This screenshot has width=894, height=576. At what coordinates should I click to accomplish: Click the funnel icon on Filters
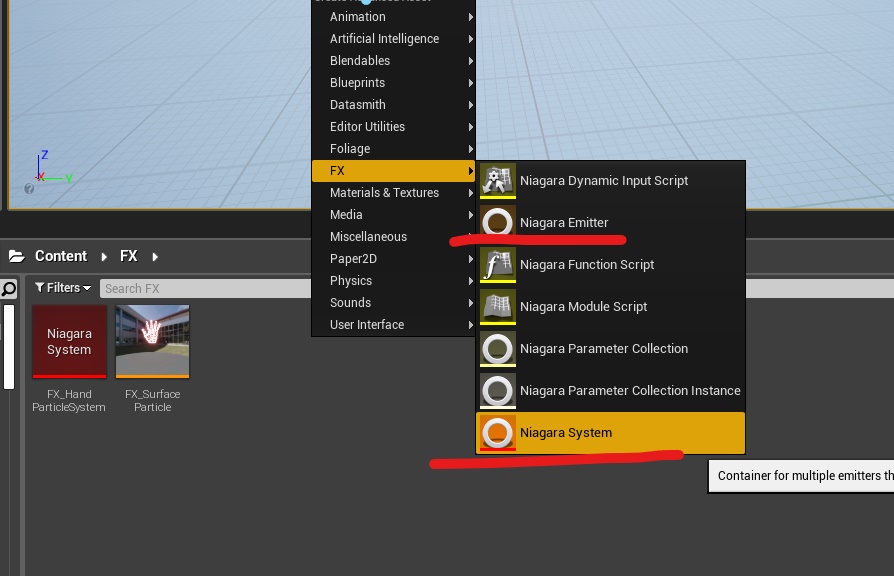click(39, 287)
